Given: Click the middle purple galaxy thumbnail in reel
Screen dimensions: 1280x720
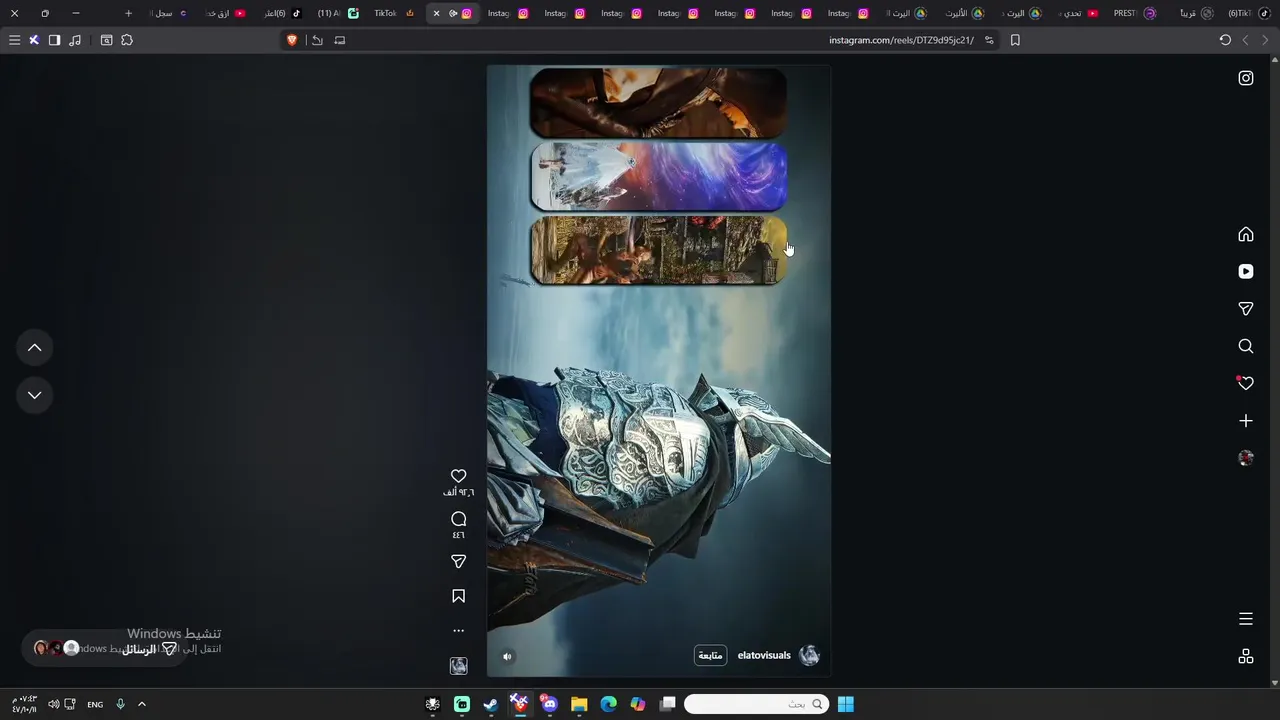Looking at the screenshot, I should (658, 176).
